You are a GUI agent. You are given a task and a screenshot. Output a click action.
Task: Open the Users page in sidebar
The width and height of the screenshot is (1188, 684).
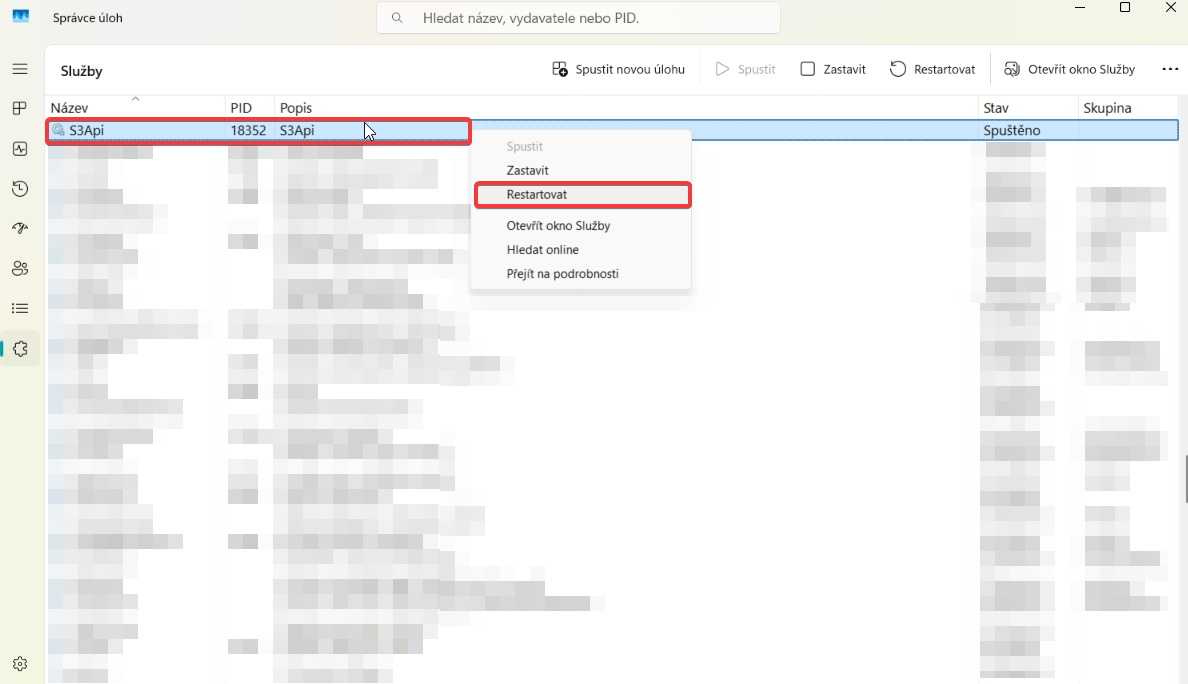point(20,268)
